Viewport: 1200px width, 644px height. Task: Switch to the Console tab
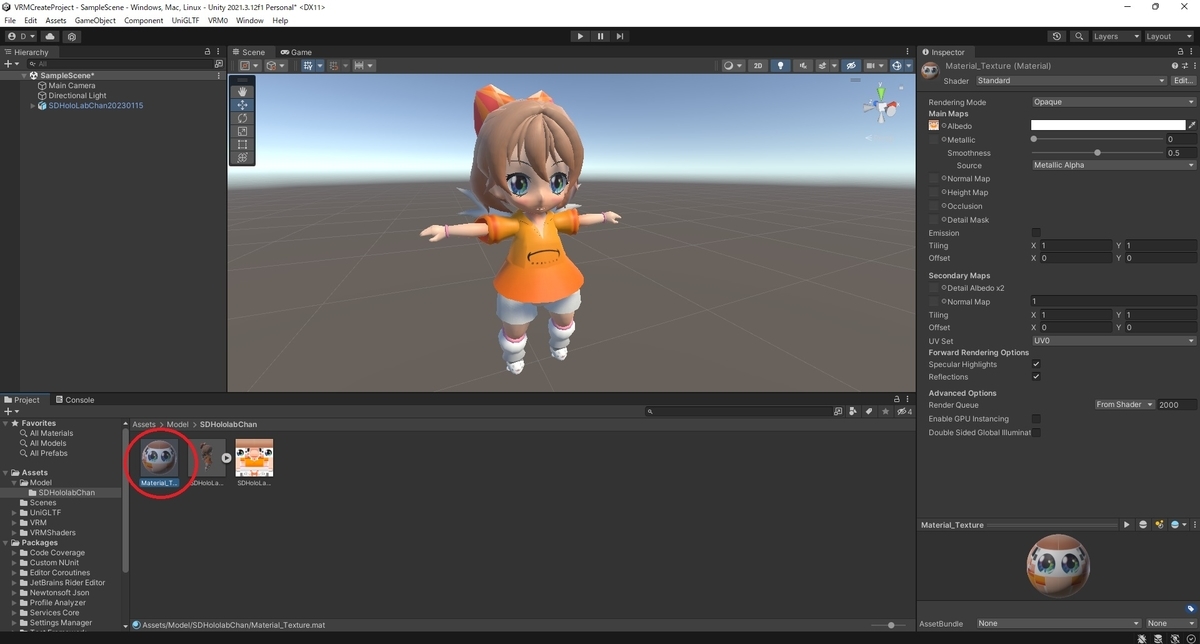pyautogui.click(x=74, y=400)
